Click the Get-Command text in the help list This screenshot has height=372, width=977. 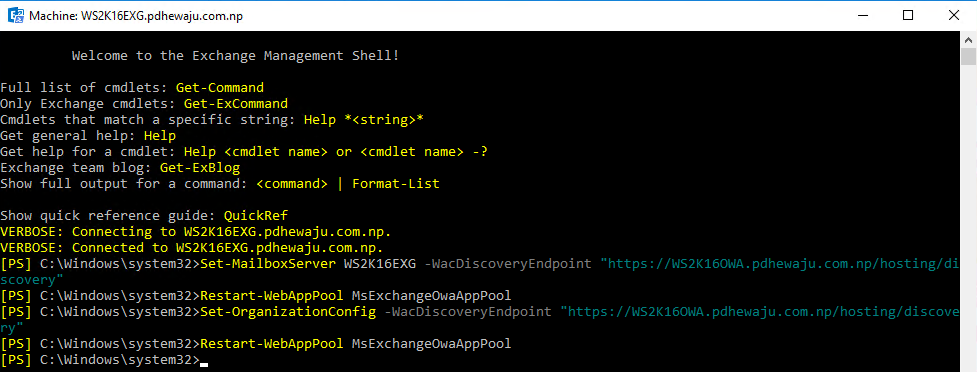click(x=220, y=88)
